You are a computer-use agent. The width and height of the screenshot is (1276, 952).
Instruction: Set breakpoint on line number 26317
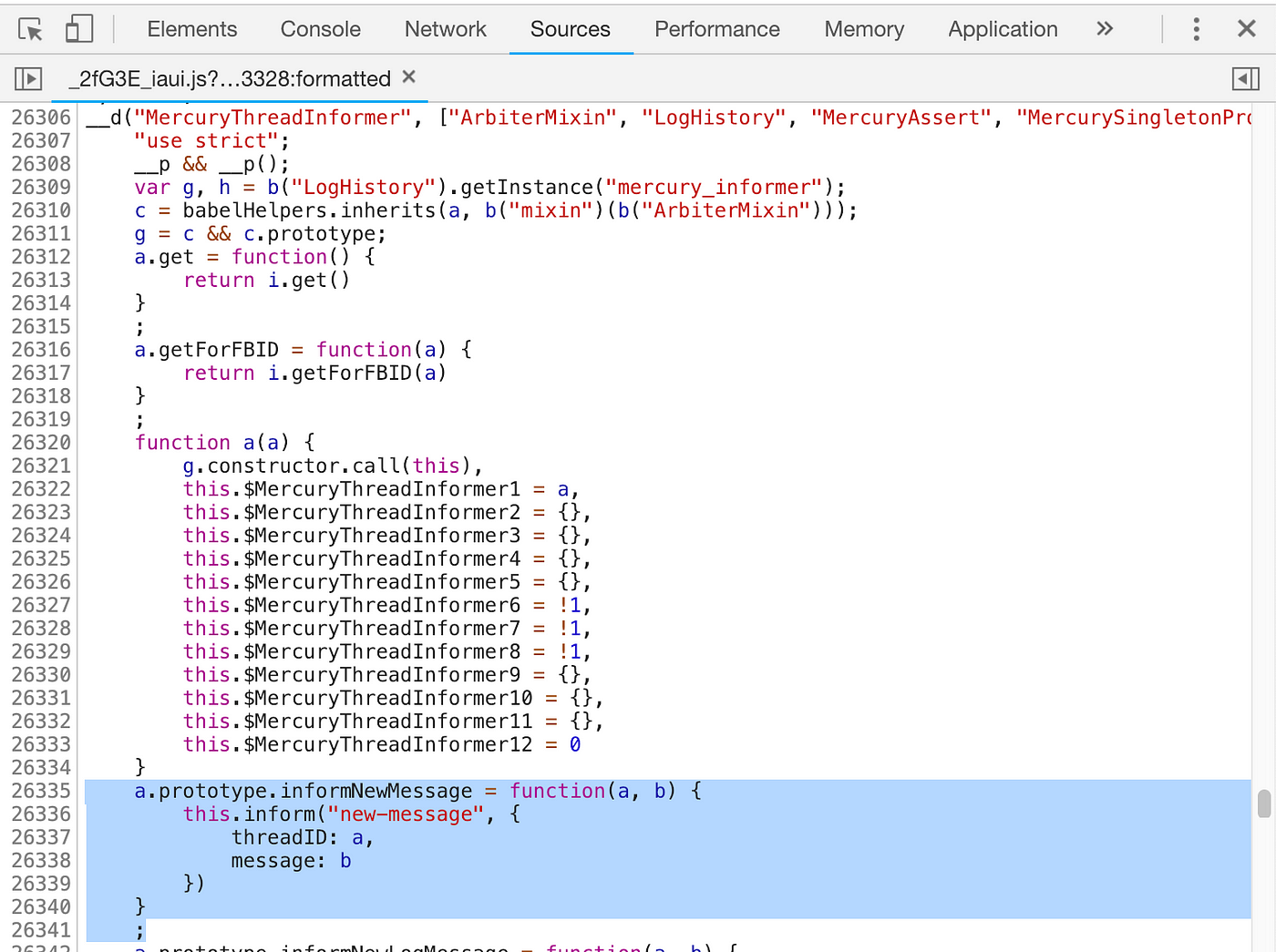41,374
